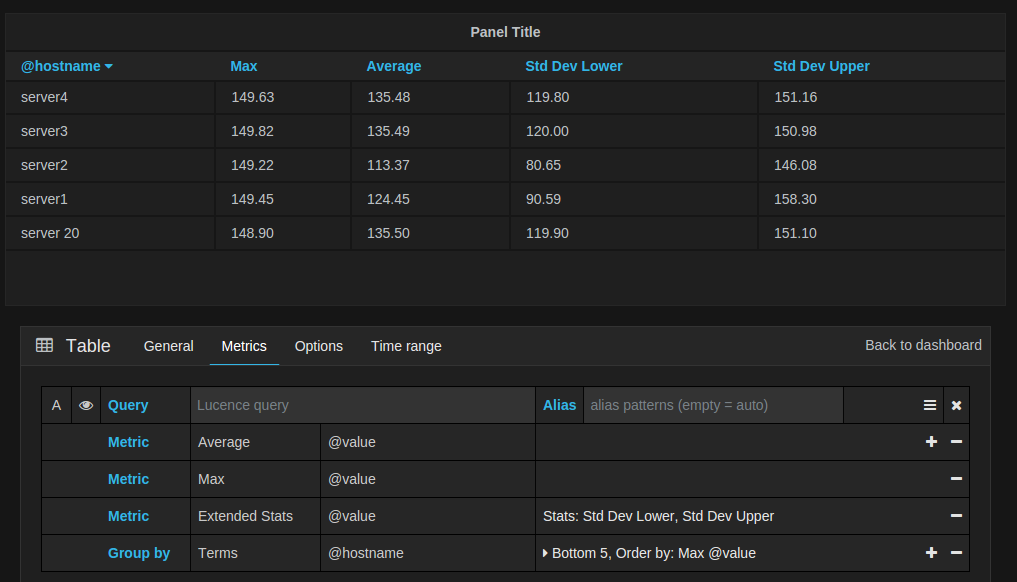The height and width of the screenshot is (582, 1017).
Task: Remove the Max metric with minus icon
Action: tap(957, 479)
